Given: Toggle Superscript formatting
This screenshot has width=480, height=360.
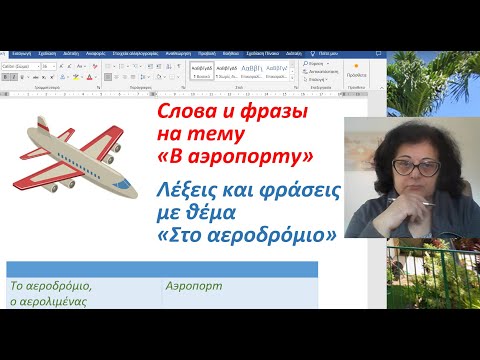Looking at the screenshot, I should (52, 77).
